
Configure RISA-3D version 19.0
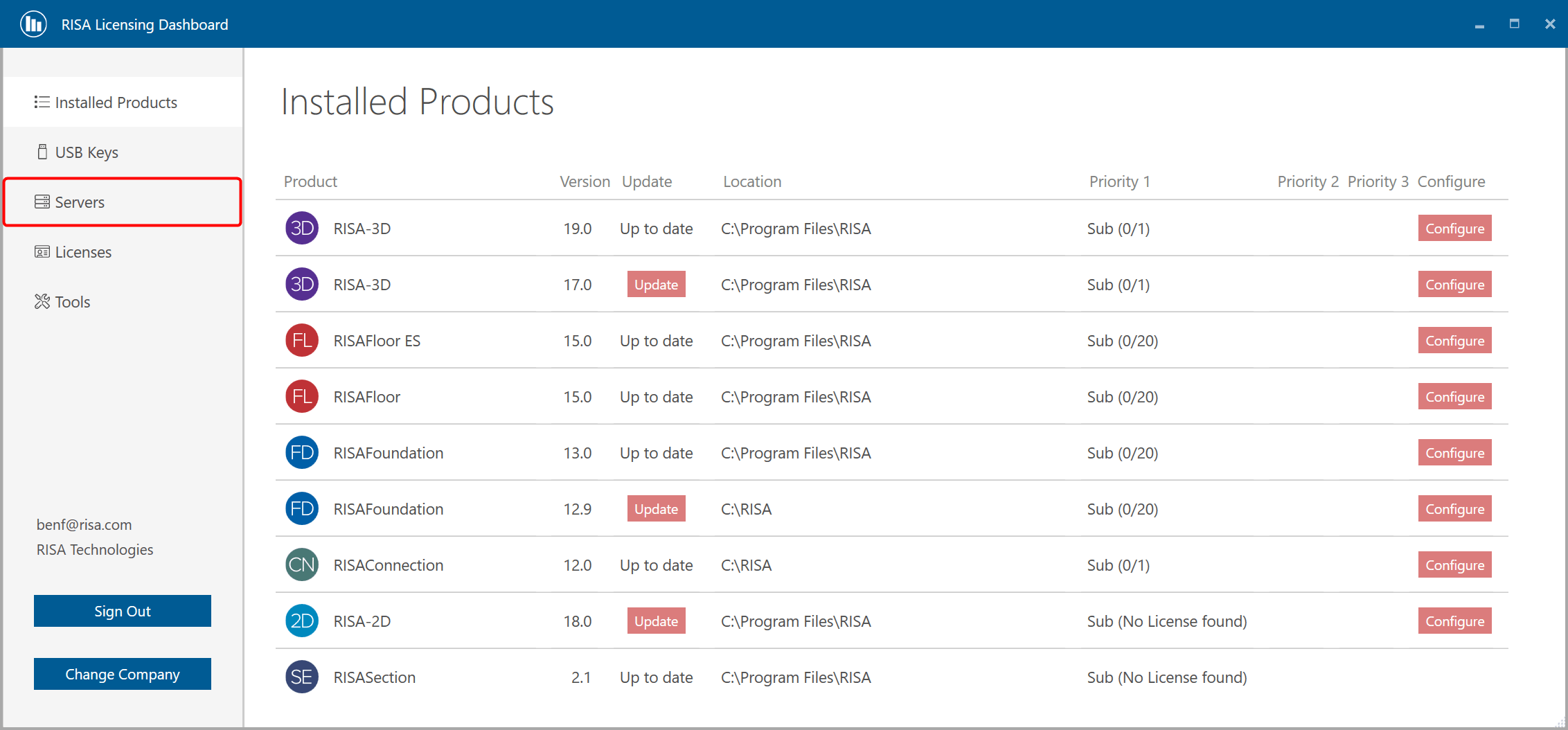(x=1454, y=229)
